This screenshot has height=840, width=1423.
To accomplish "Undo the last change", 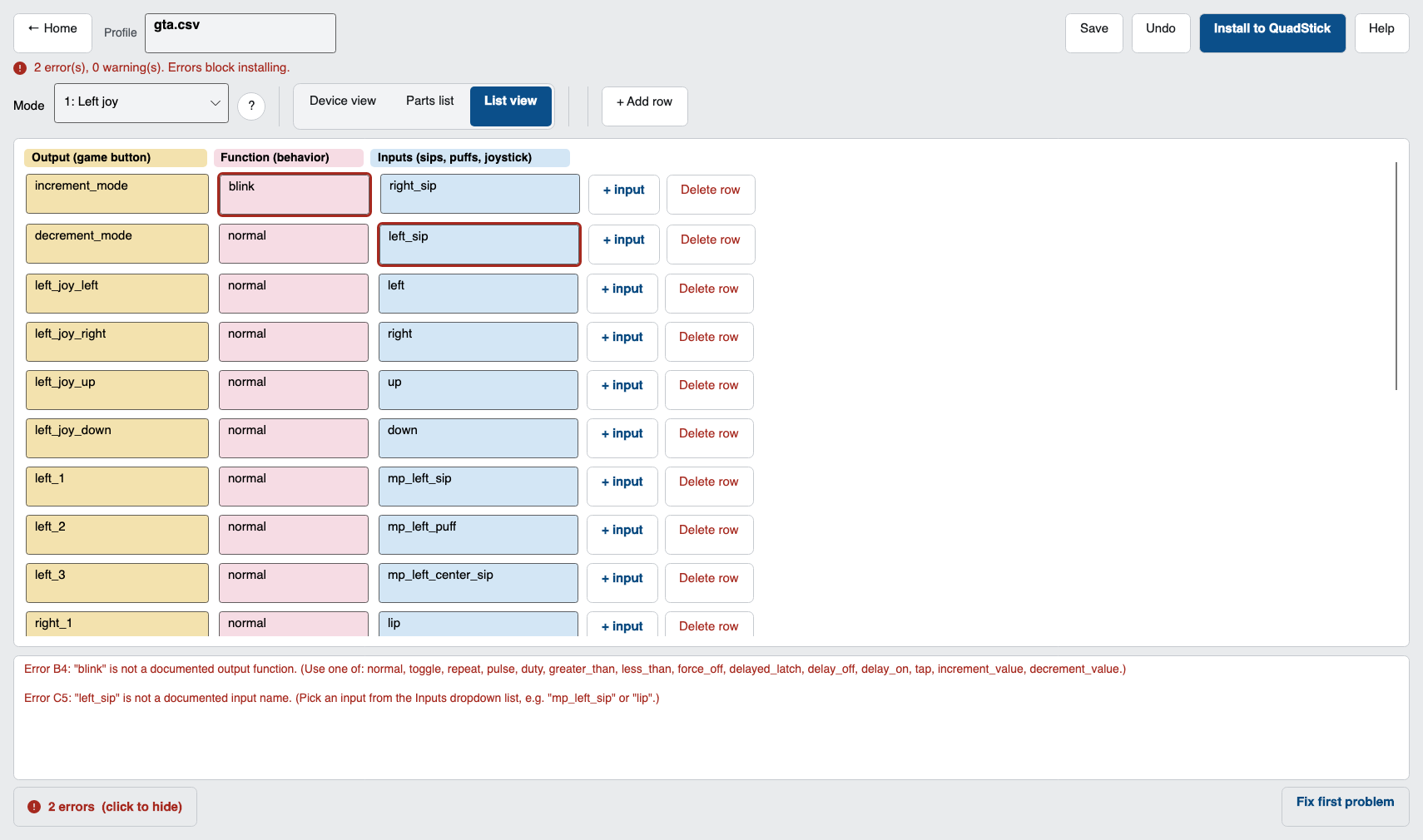I will pos(1161,32).
